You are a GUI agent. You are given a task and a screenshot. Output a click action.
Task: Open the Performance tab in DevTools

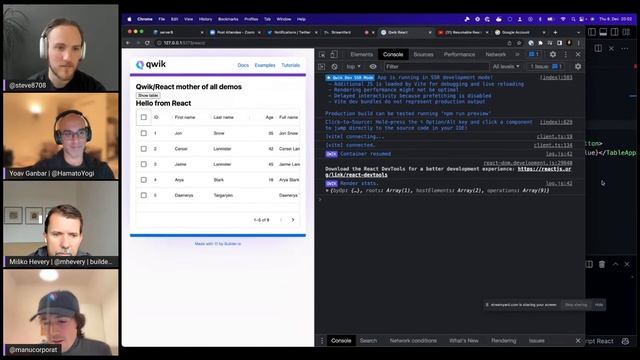pyautogui.click(x=459, y=54)
